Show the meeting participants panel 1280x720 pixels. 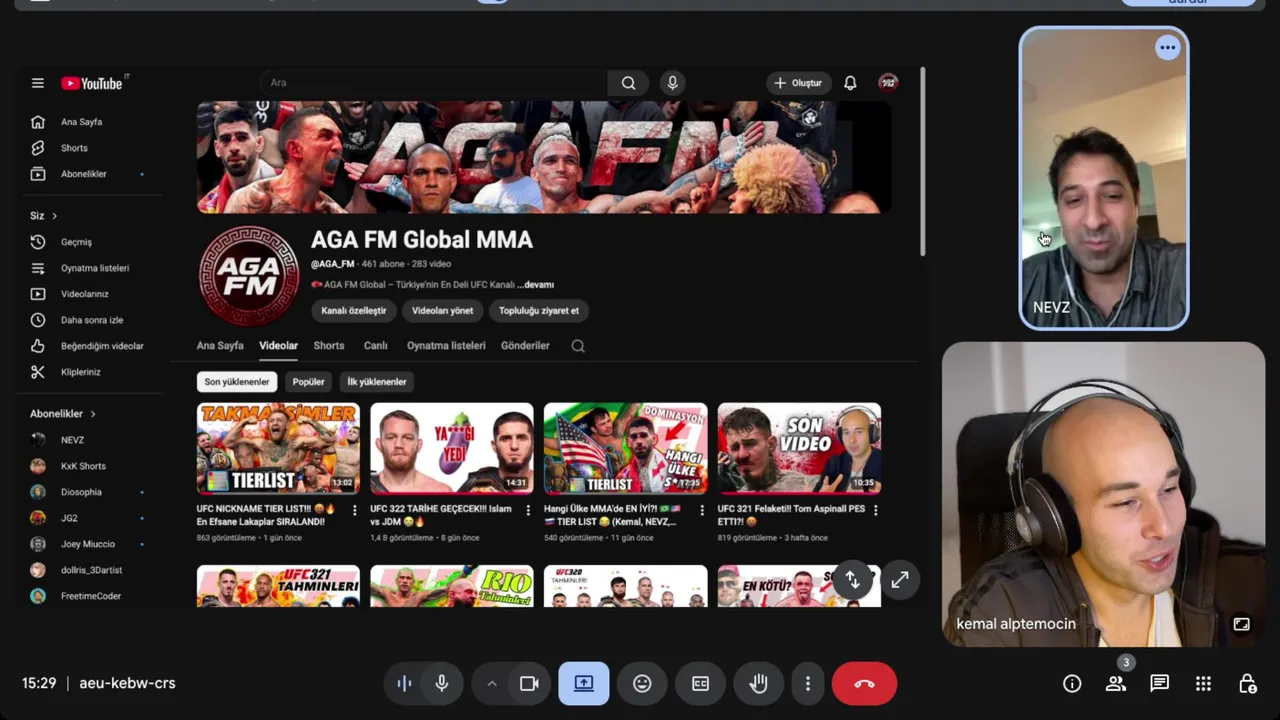tap(1116, 684)
